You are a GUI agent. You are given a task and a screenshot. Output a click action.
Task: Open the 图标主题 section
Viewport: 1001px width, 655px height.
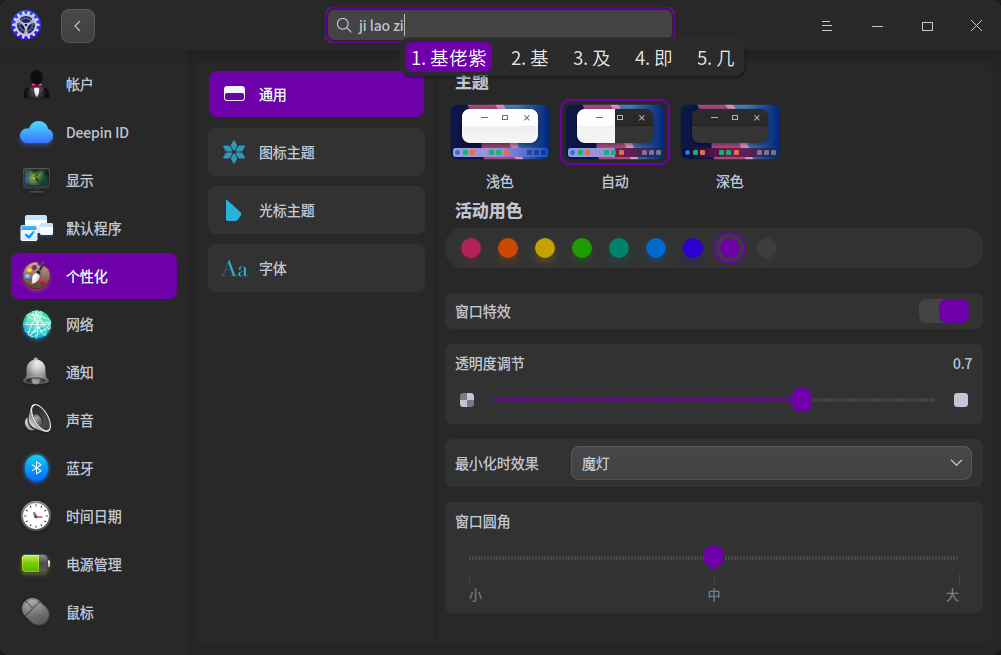point(317,152)
